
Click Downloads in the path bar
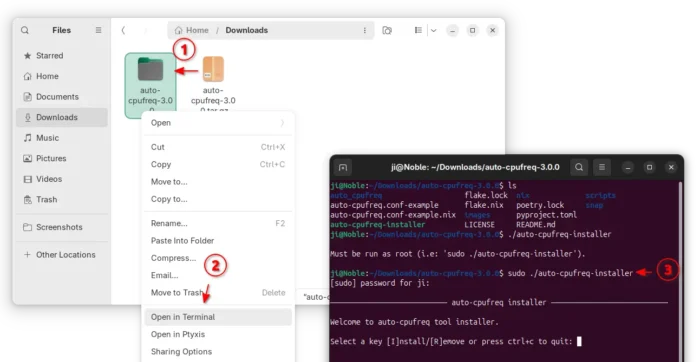point(246,30)
